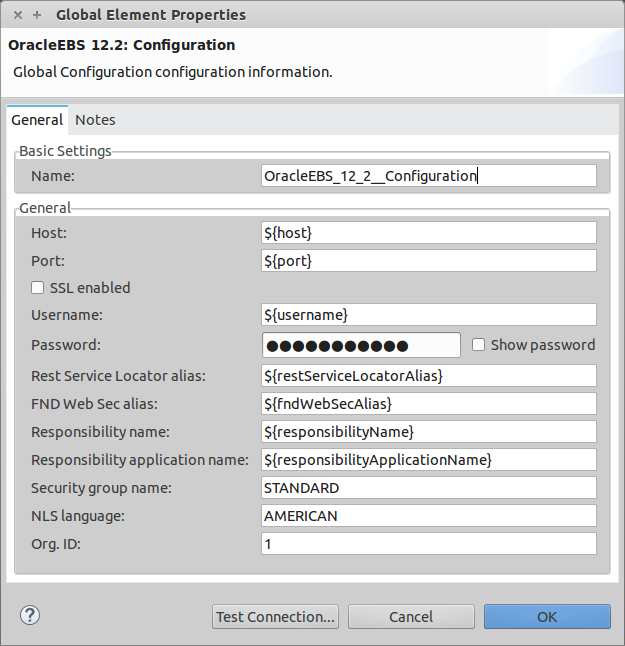This screenshot has width=625, height=646.
Task: Click the 'Rest Service Locator alias:' label
Action: point(118,376)
